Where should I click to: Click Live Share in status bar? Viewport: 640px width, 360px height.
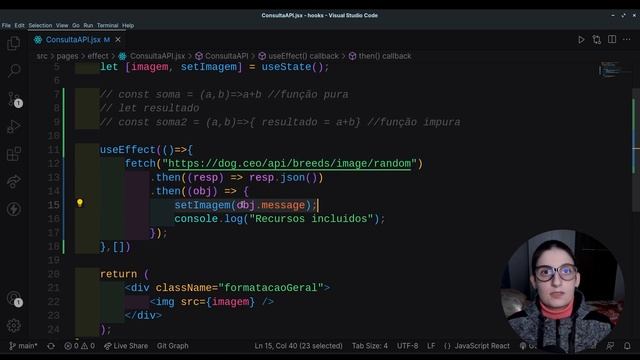[x=126, y=346]
